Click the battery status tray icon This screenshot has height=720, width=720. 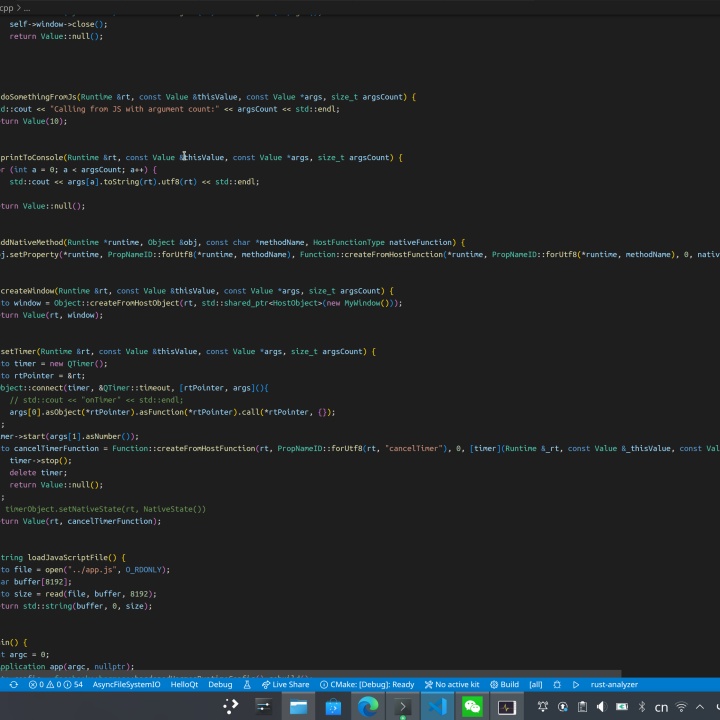point(622,707)
